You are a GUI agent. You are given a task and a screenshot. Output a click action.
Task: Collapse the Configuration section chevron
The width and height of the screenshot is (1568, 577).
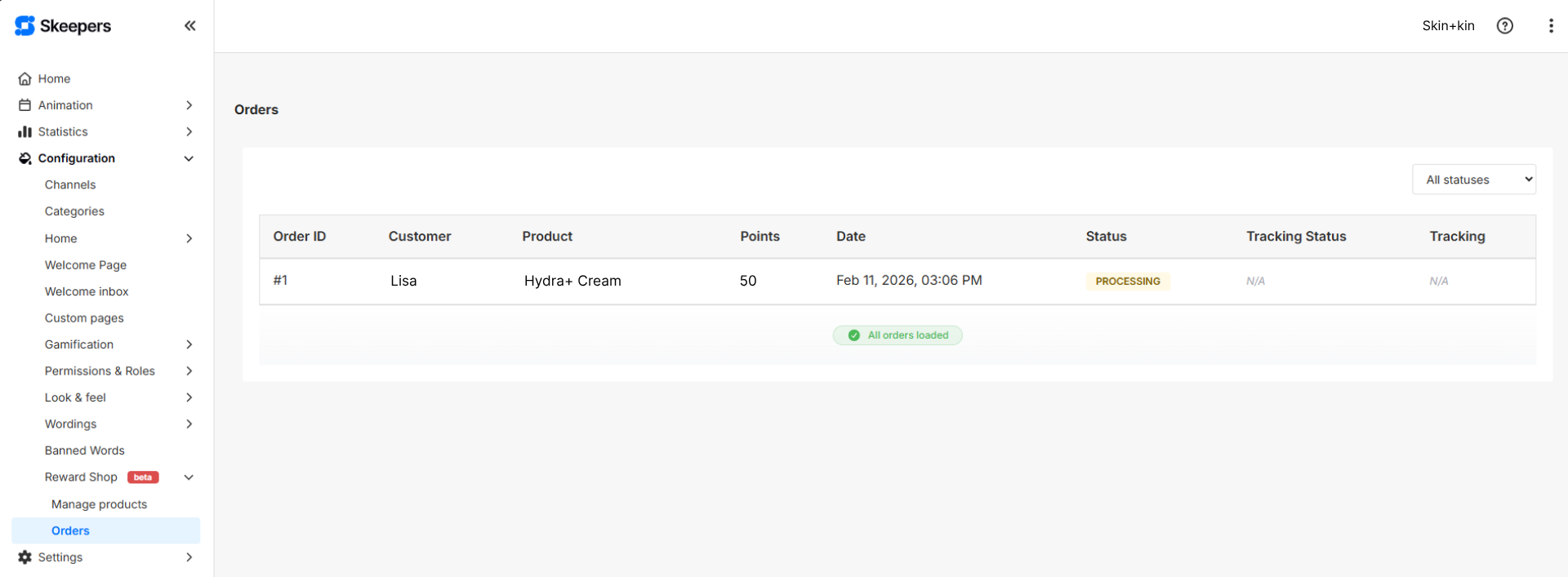pyautogui.click(x=189, y=158)
